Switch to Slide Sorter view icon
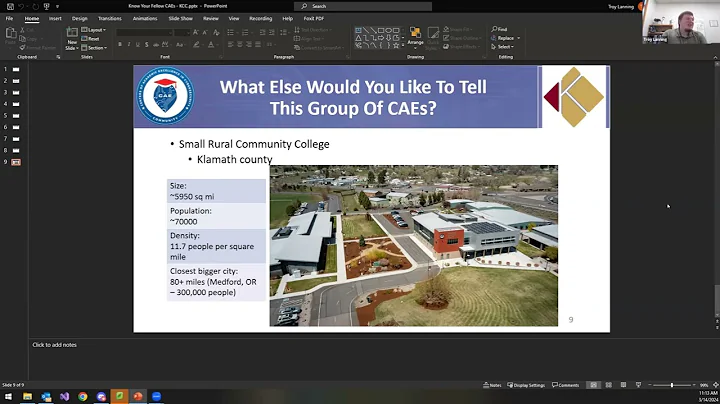Image resolution: width=720 pixels, height=404 pixels. click(x=608, y=385)
